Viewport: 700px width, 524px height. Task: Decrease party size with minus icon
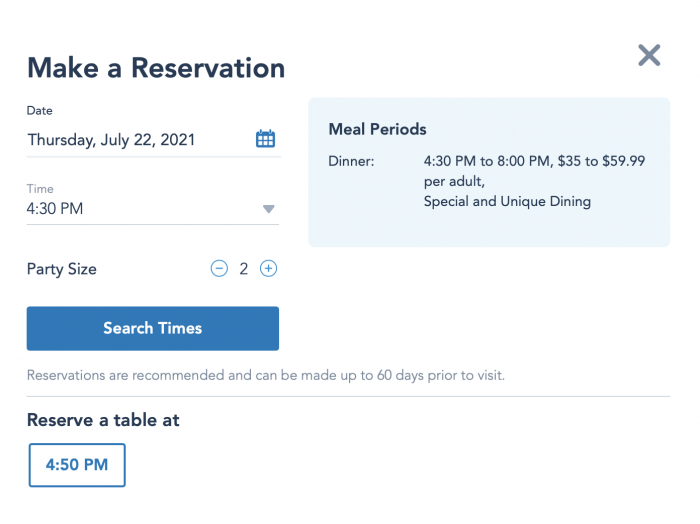pyautogui.click(x=219, y=269)
